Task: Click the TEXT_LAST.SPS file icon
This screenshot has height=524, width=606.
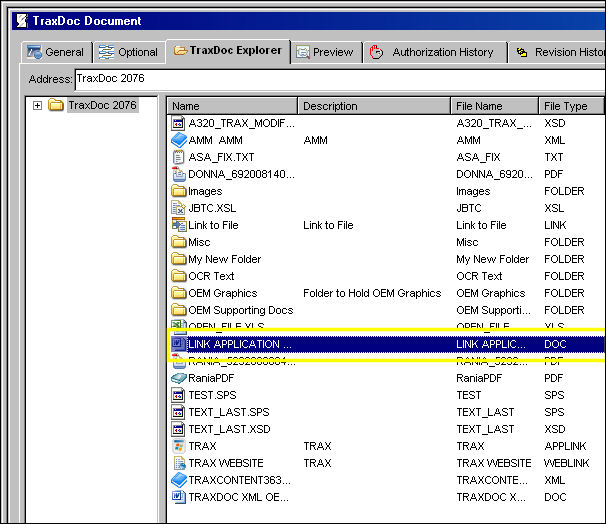Action: pos(178,412)
